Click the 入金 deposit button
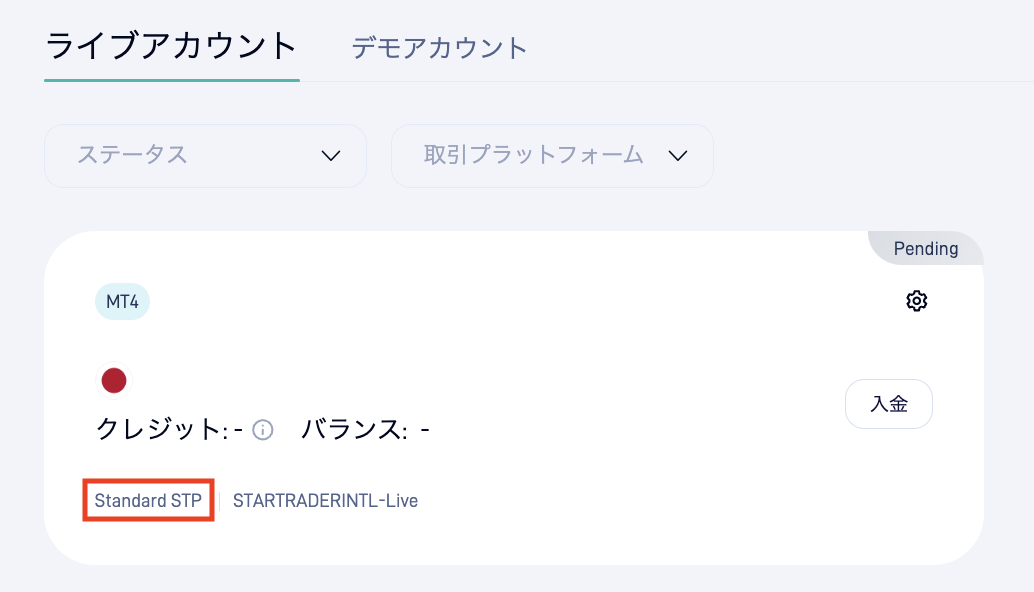1034x592 pixels. tap(889, 403)
